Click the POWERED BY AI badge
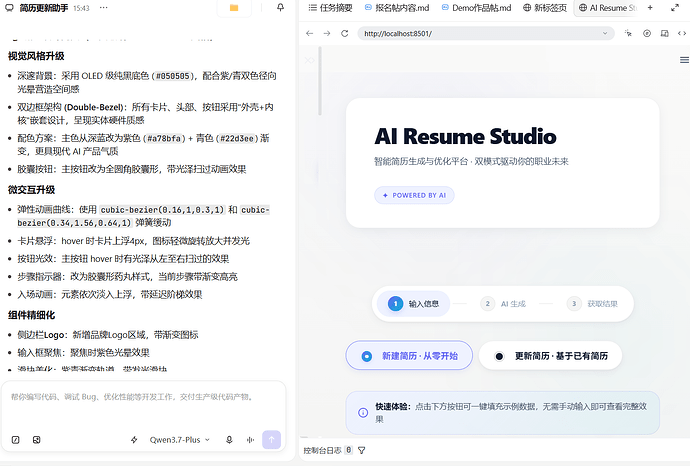Viewport: 690px width, 466px height. click(x=414, y=195)
